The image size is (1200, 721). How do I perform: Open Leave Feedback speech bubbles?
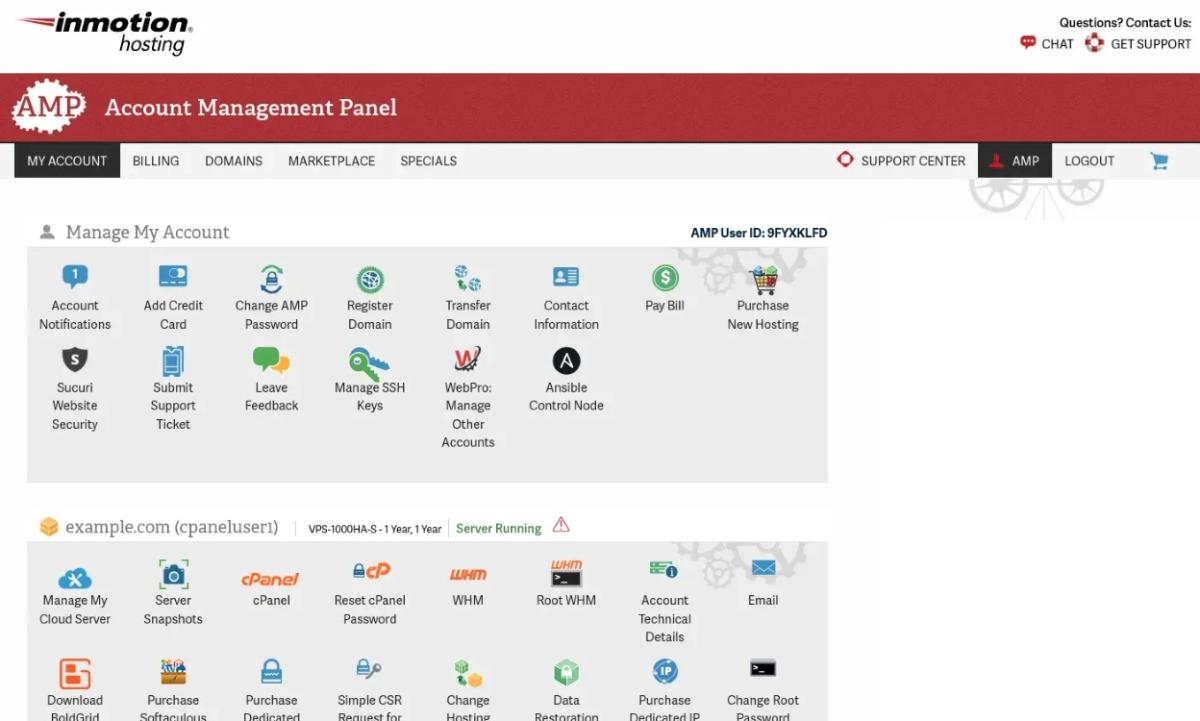pyautogui.click(x=271, y=360)
